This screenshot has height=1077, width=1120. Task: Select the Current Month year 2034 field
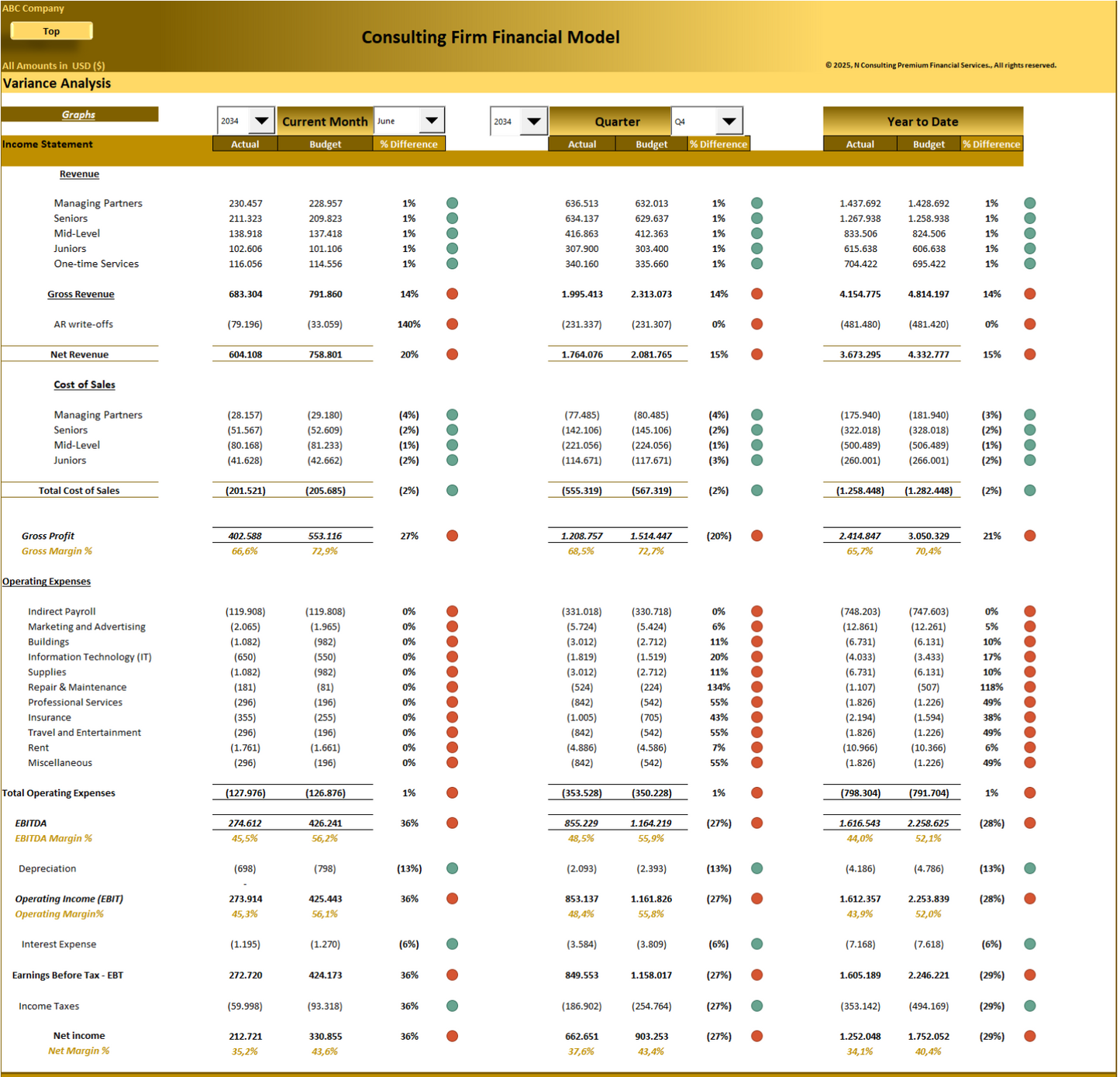pyautogui.click(x=234, y=121)
